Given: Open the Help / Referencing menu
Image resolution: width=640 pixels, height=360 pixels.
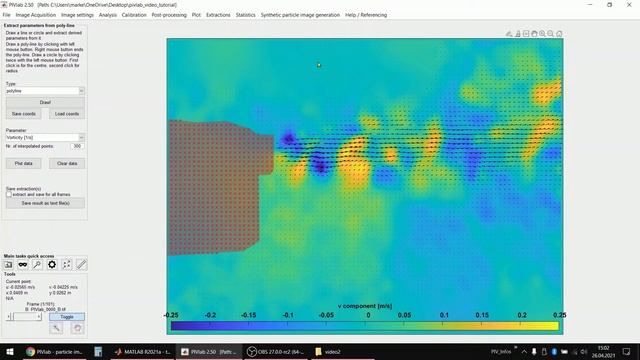Looking at the screenshot, I should point(366,15).
